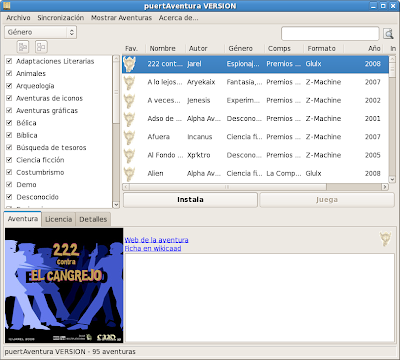Click the trophy icon in Aventura details panel
Viewport: 400px width, 360px height.
pos(385,239)
